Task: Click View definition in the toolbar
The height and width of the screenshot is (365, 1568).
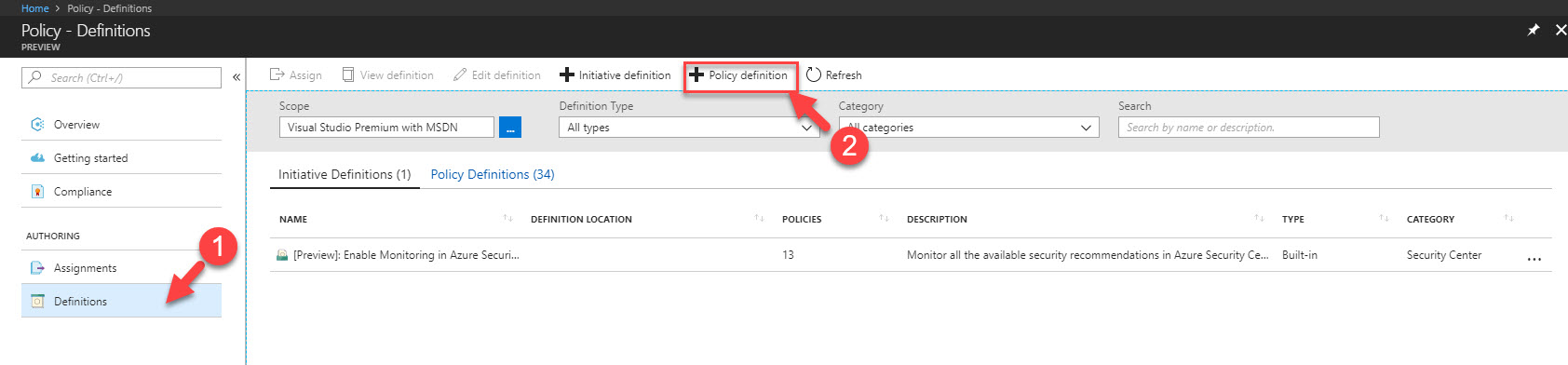Action: coord(388,75)
